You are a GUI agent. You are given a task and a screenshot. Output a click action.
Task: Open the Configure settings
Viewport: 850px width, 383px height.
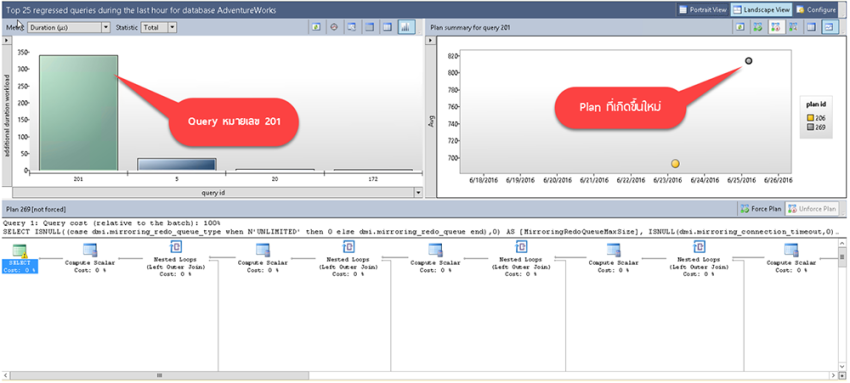(816, 10)
